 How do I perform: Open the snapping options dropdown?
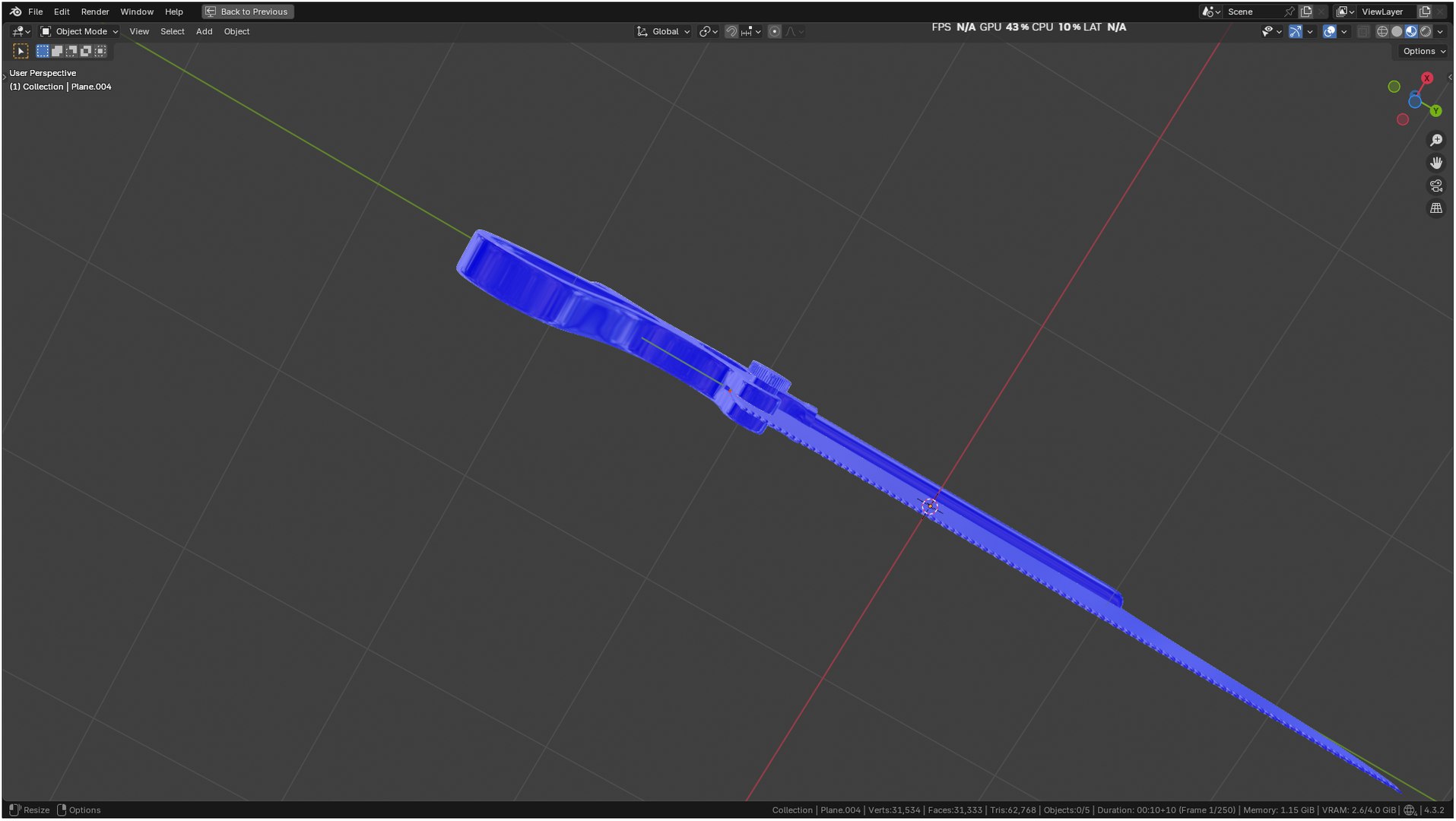coord(751,31)
